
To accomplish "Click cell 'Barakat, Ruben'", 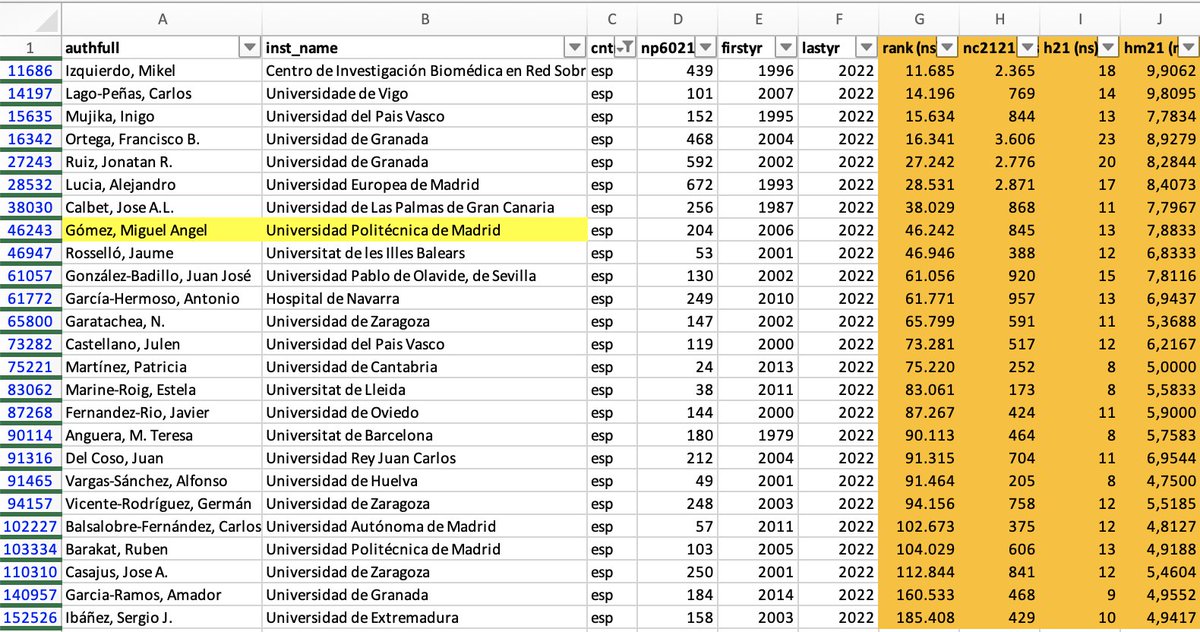I will tap(162, 549).
